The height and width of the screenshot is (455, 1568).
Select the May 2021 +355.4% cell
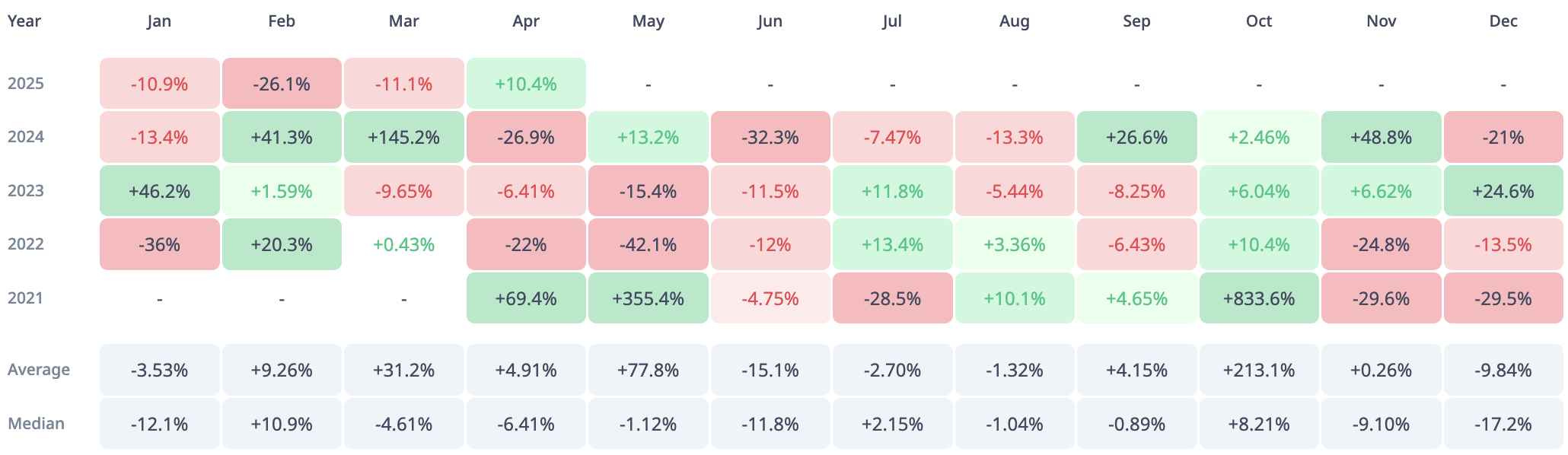coord(648,298)
